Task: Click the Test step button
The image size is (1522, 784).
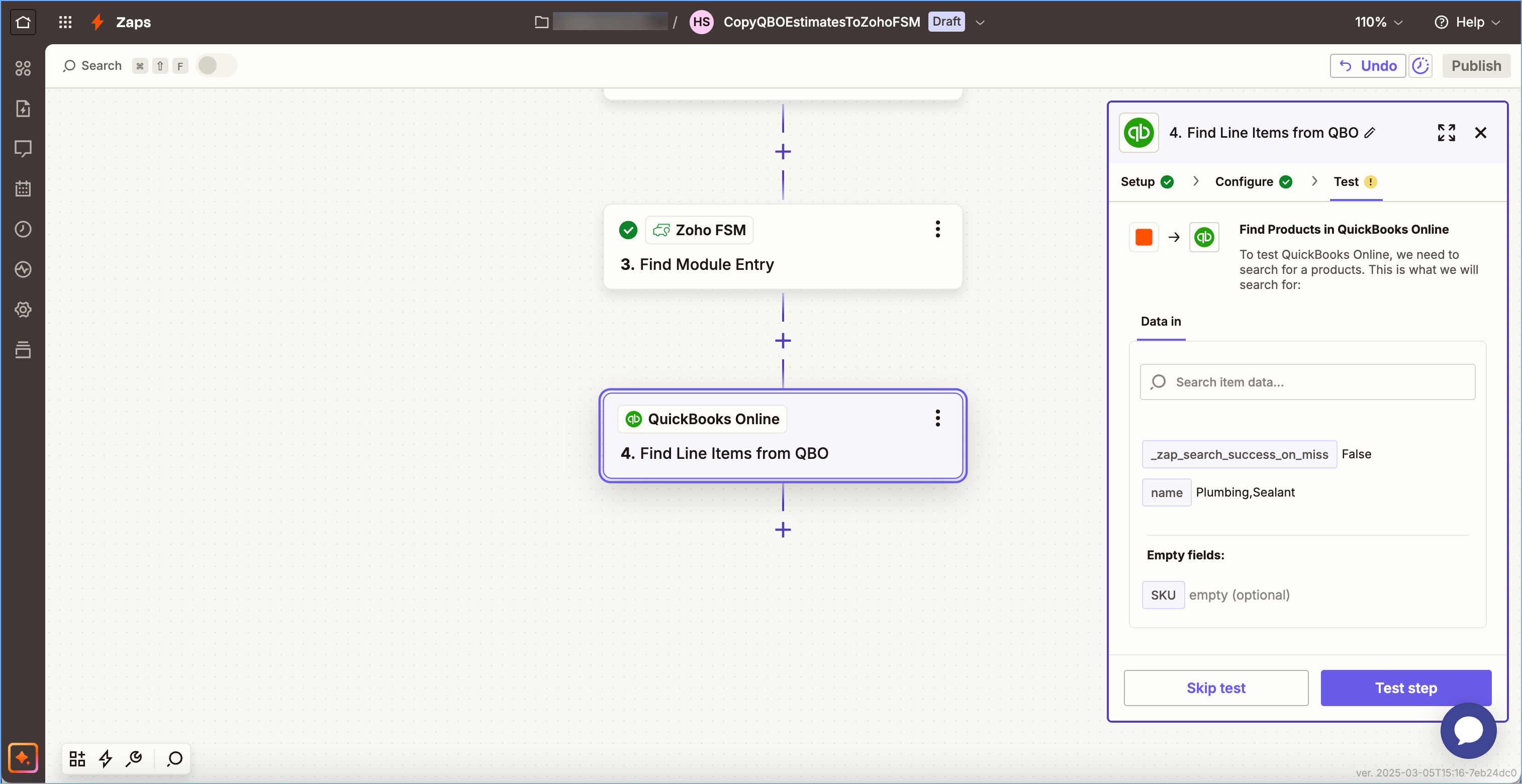Action: click(1405, 688)
